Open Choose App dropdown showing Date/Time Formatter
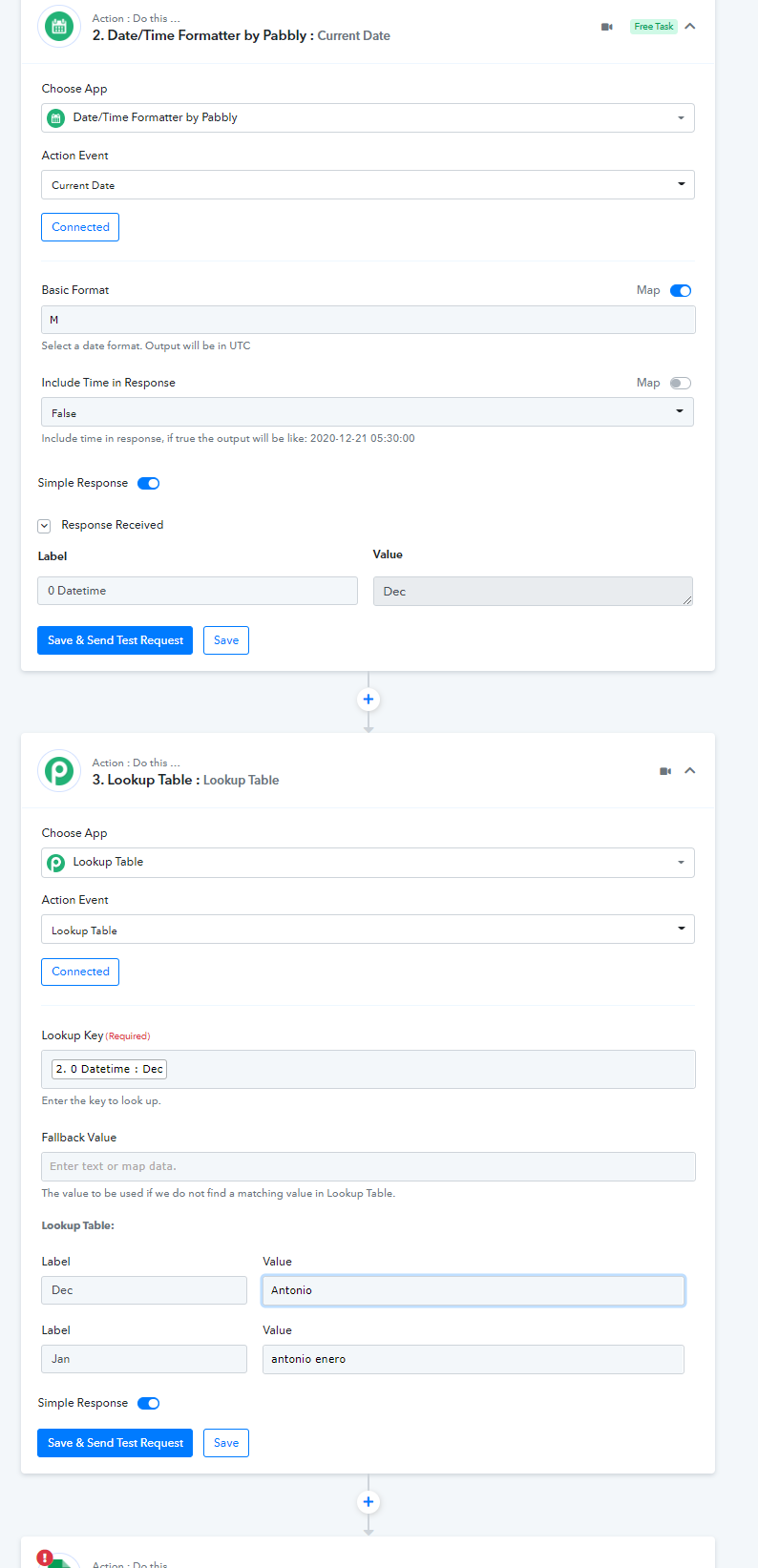The image size is (758, 1568). 368,117
